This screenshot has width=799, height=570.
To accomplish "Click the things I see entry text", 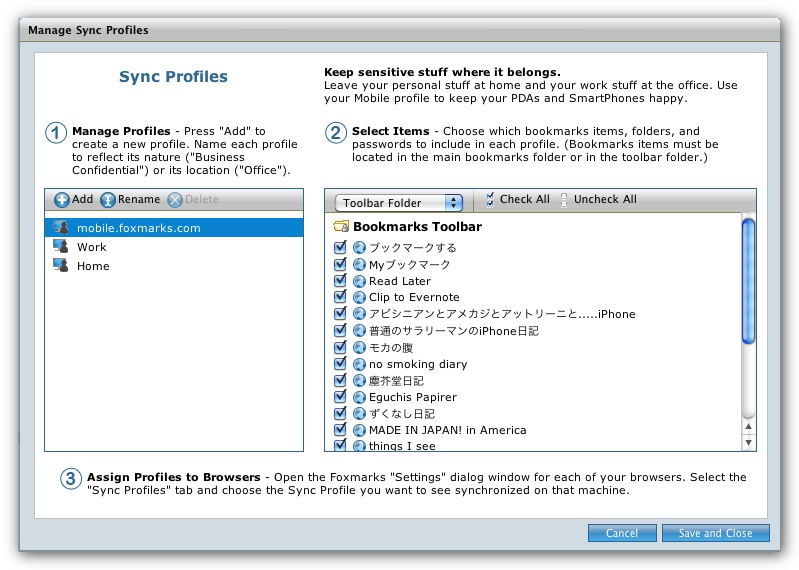I will point(402,446).
